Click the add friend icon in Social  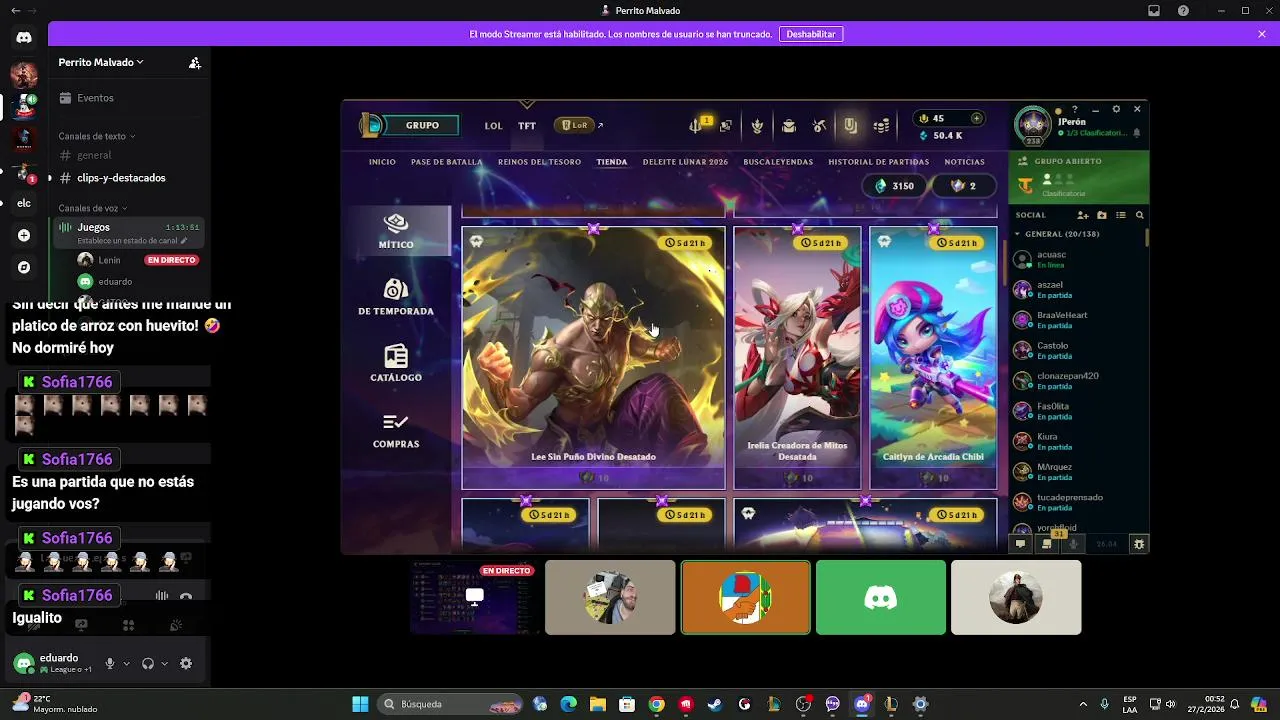1082,215
